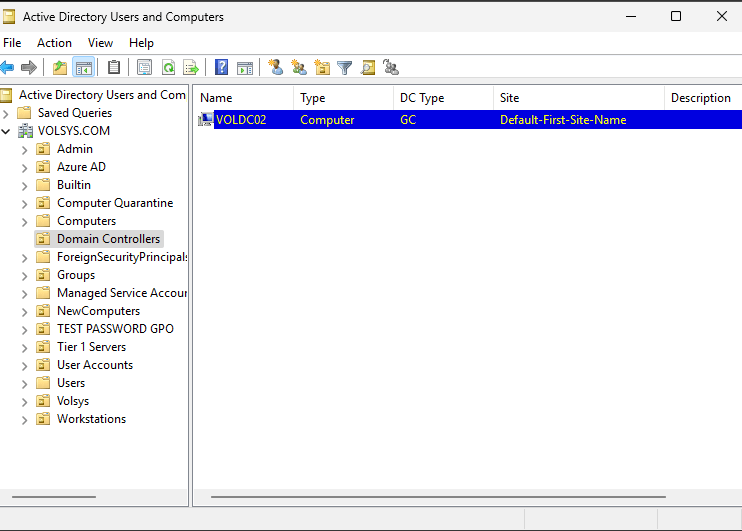Screen dimensions: 742x531
Task: Click the Find objects toolbar icon
Action: 368,68
